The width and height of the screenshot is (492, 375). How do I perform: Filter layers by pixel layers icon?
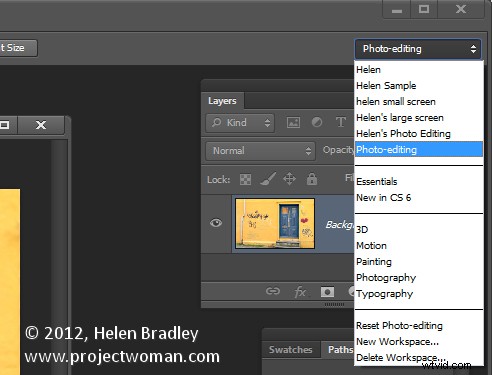[293, 122]
